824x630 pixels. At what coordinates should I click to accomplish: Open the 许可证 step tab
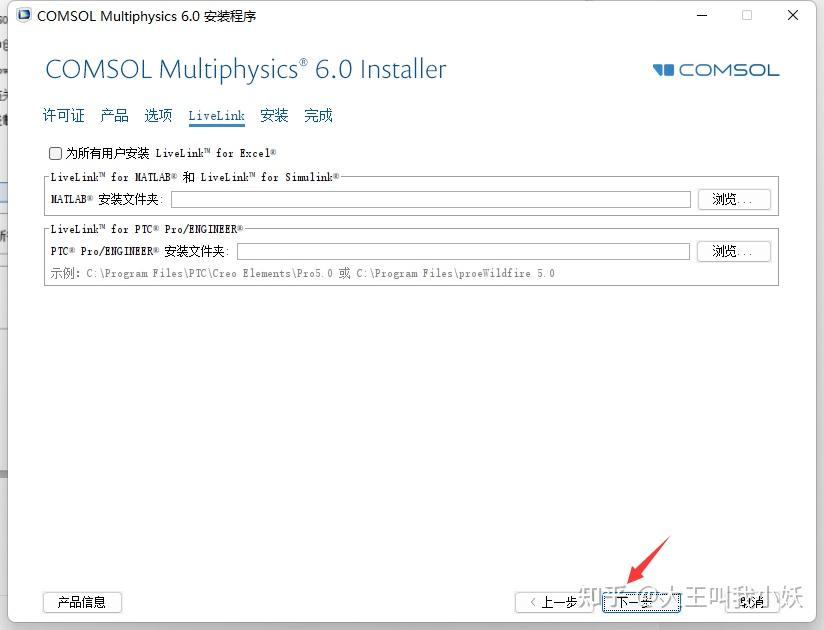pyautogui.click(x=64, y=115)
